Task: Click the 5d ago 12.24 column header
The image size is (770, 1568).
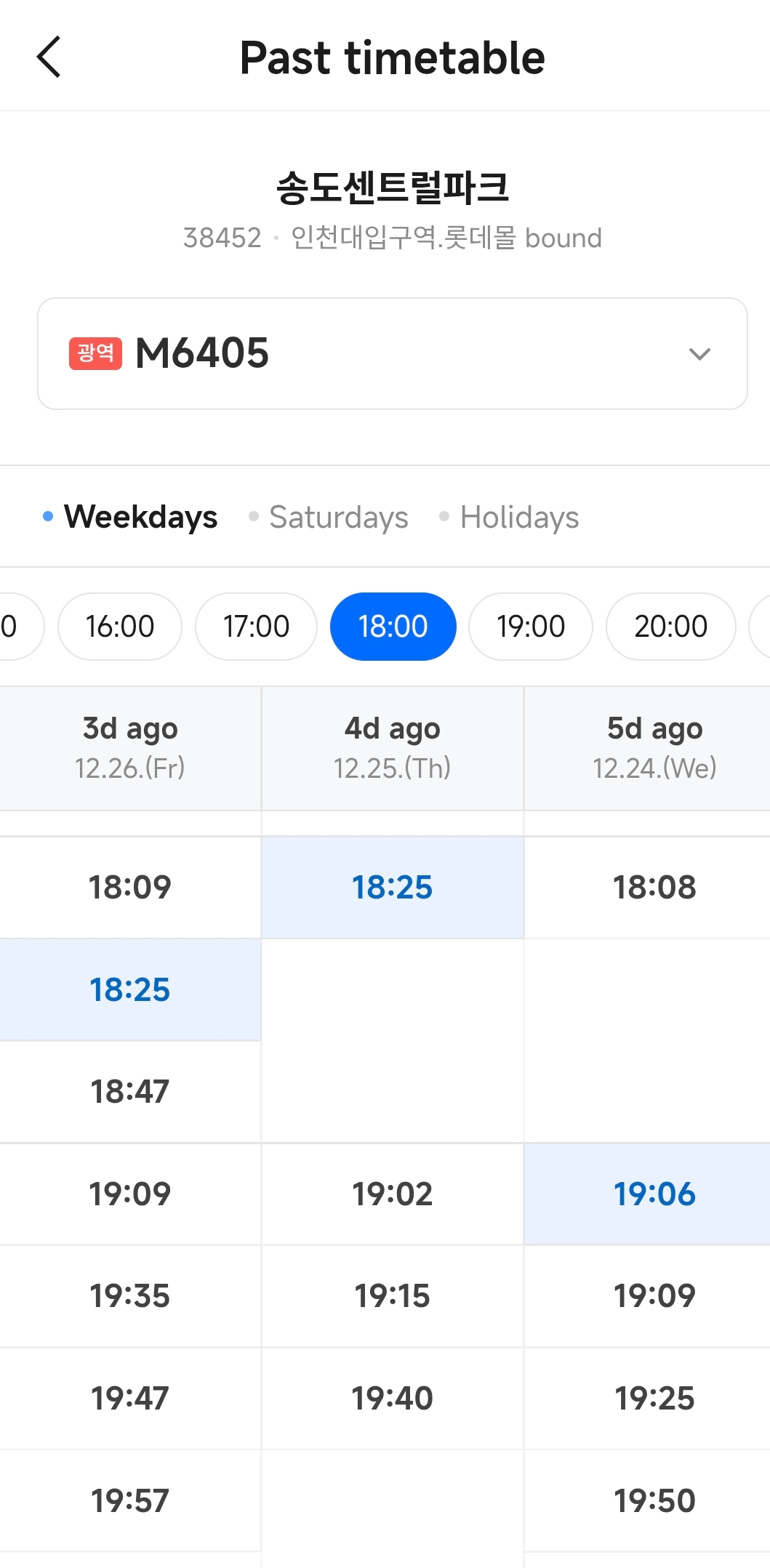Action: click(x=654, y=747)
